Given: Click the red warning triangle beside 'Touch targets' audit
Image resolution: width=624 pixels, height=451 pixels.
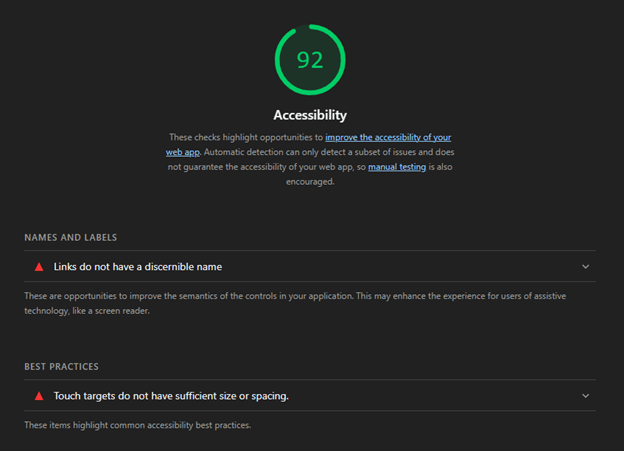Looking at the screenshot, I should coord(39,396).
